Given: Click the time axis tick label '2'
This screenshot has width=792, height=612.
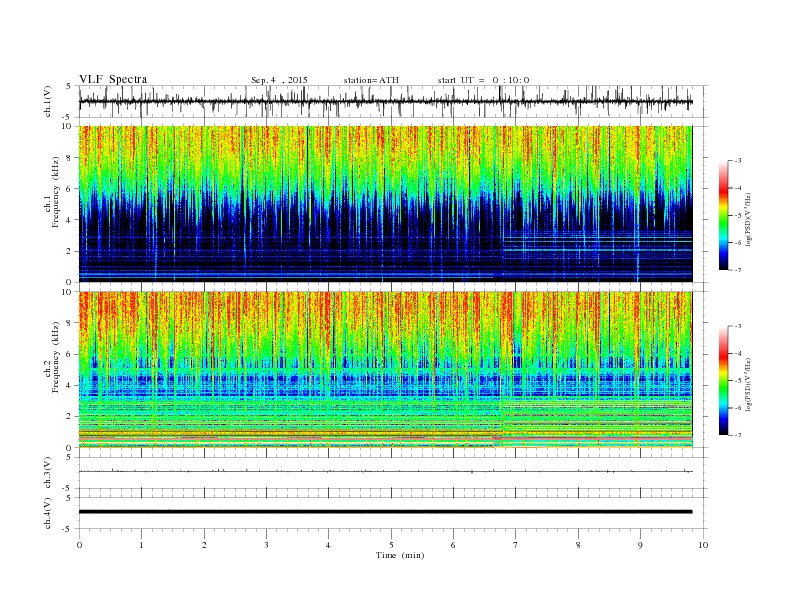Looking at the screenshot, I should tap(204, 545).
